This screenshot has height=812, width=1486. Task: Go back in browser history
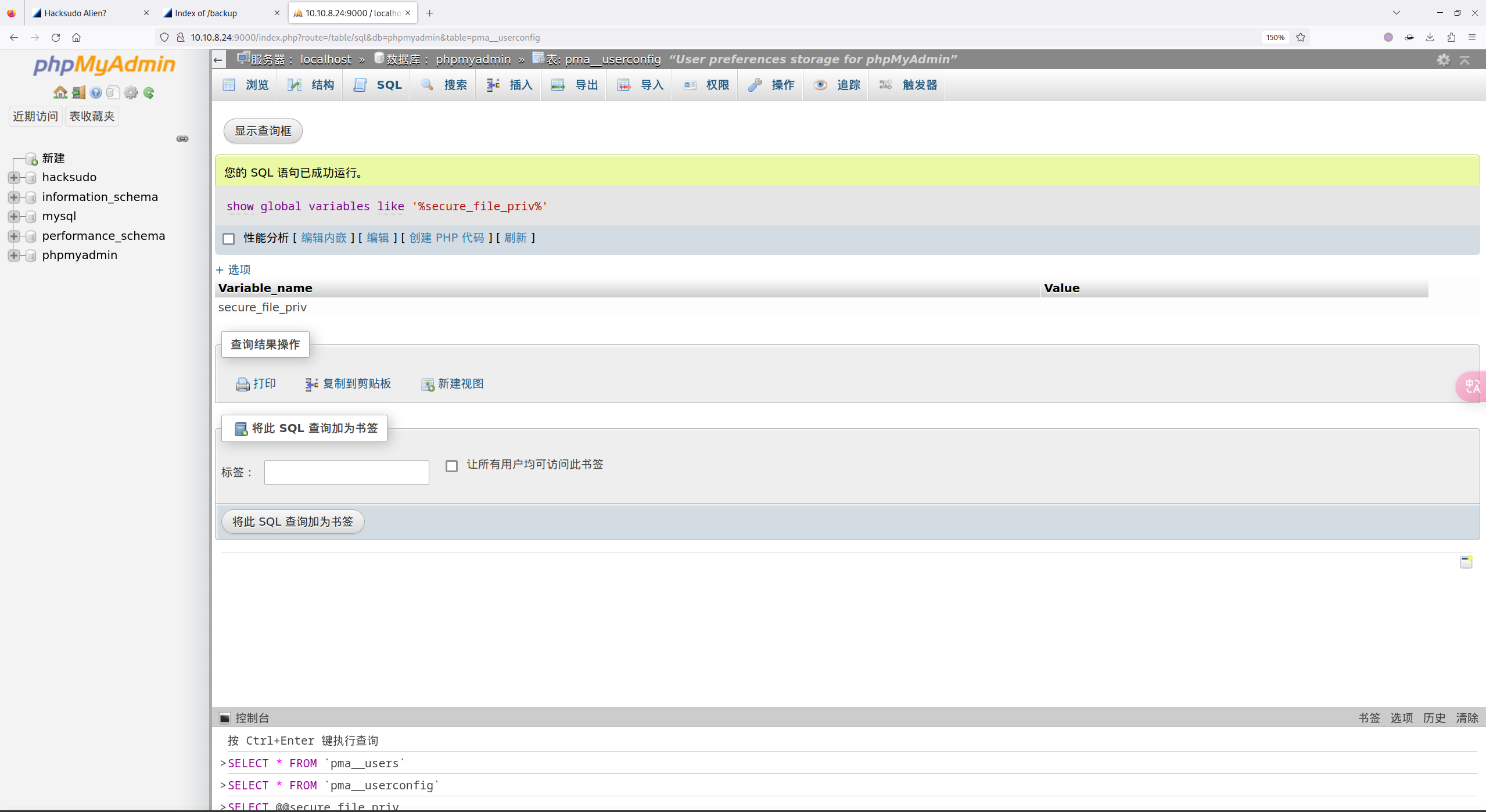(x=14, y=37)
